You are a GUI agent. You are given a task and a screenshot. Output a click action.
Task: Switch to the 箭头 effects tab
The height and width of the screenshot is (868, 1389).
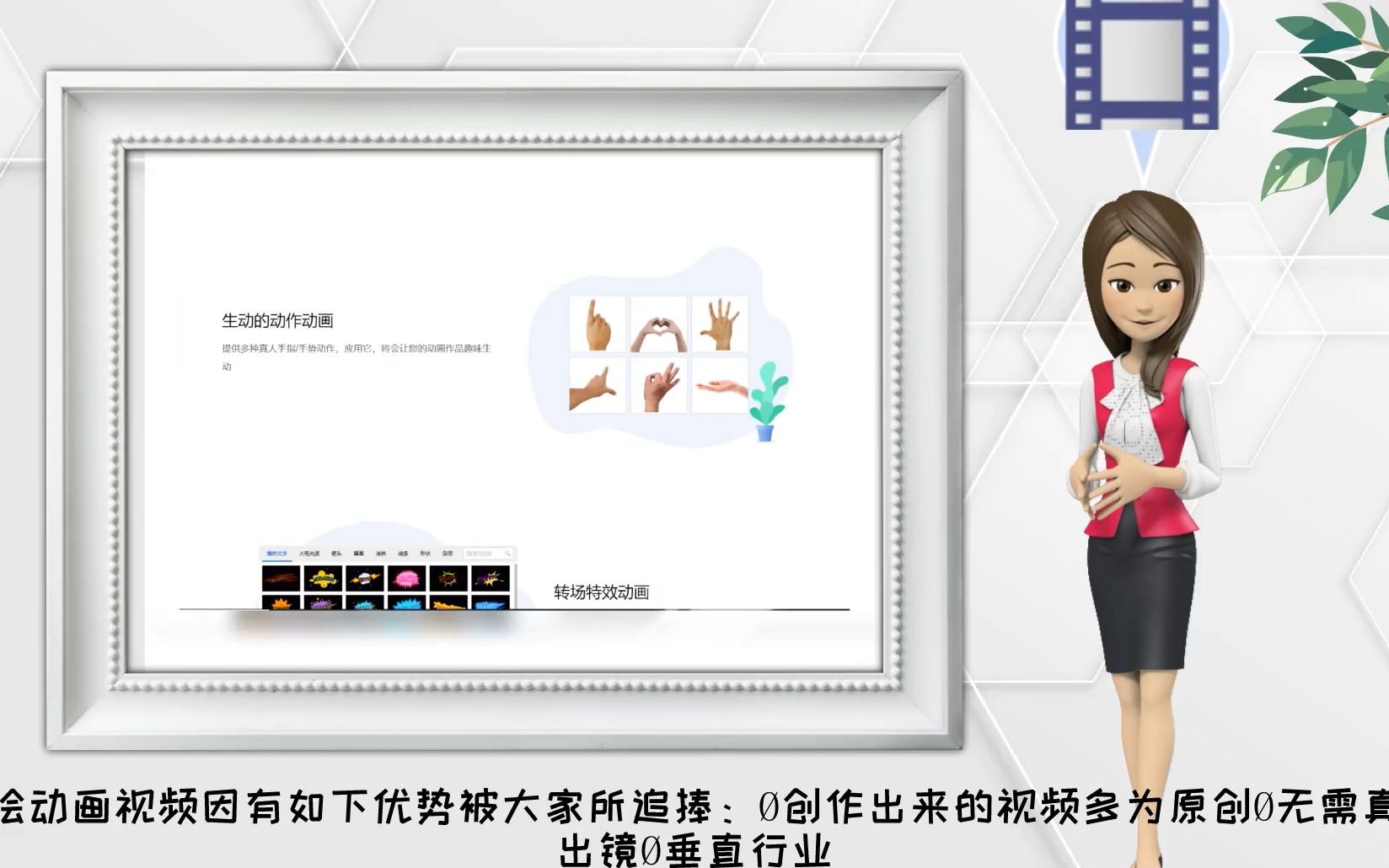(x=336, y=554)
